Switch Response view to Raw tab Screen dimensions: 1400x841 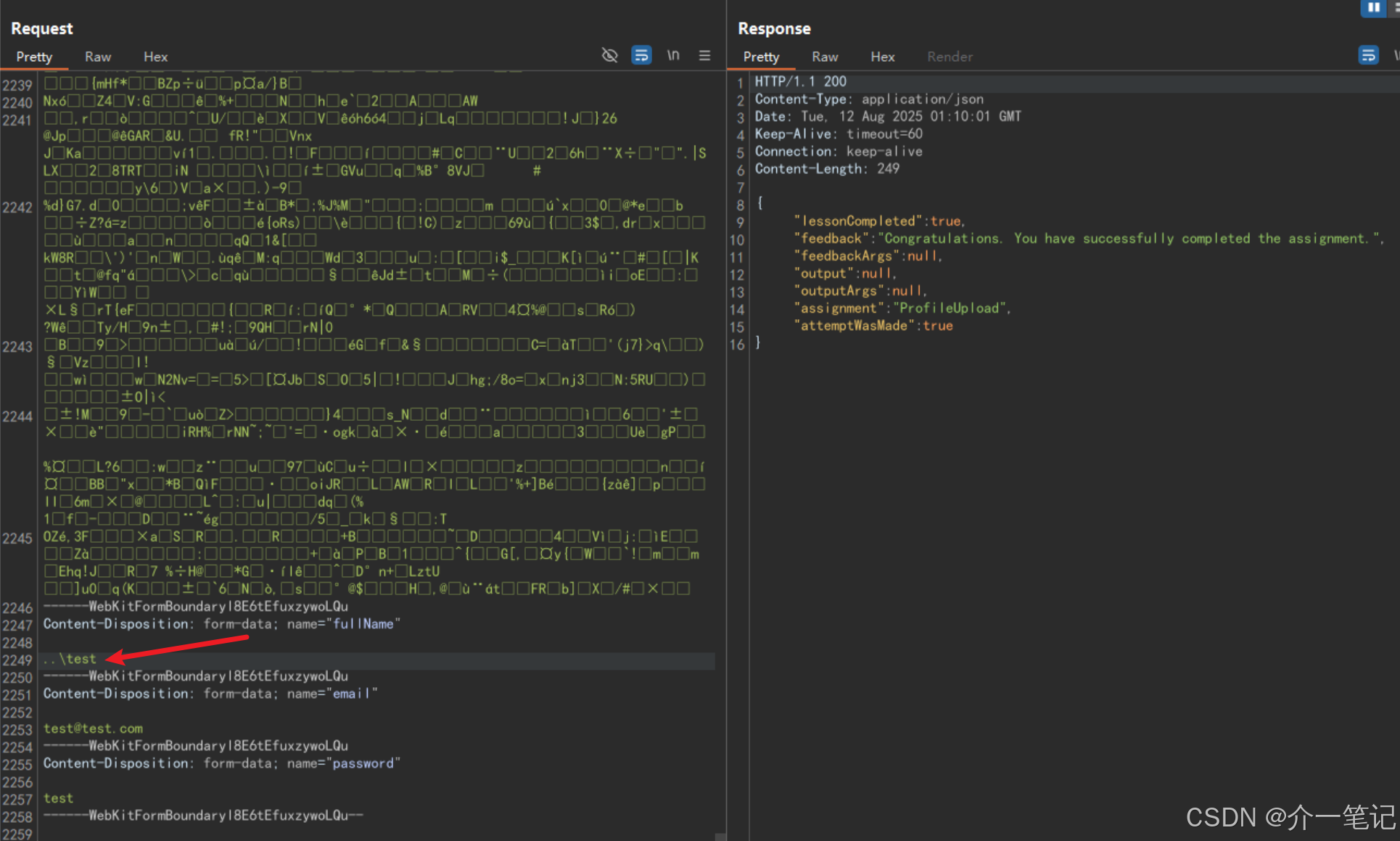(825, 57)
